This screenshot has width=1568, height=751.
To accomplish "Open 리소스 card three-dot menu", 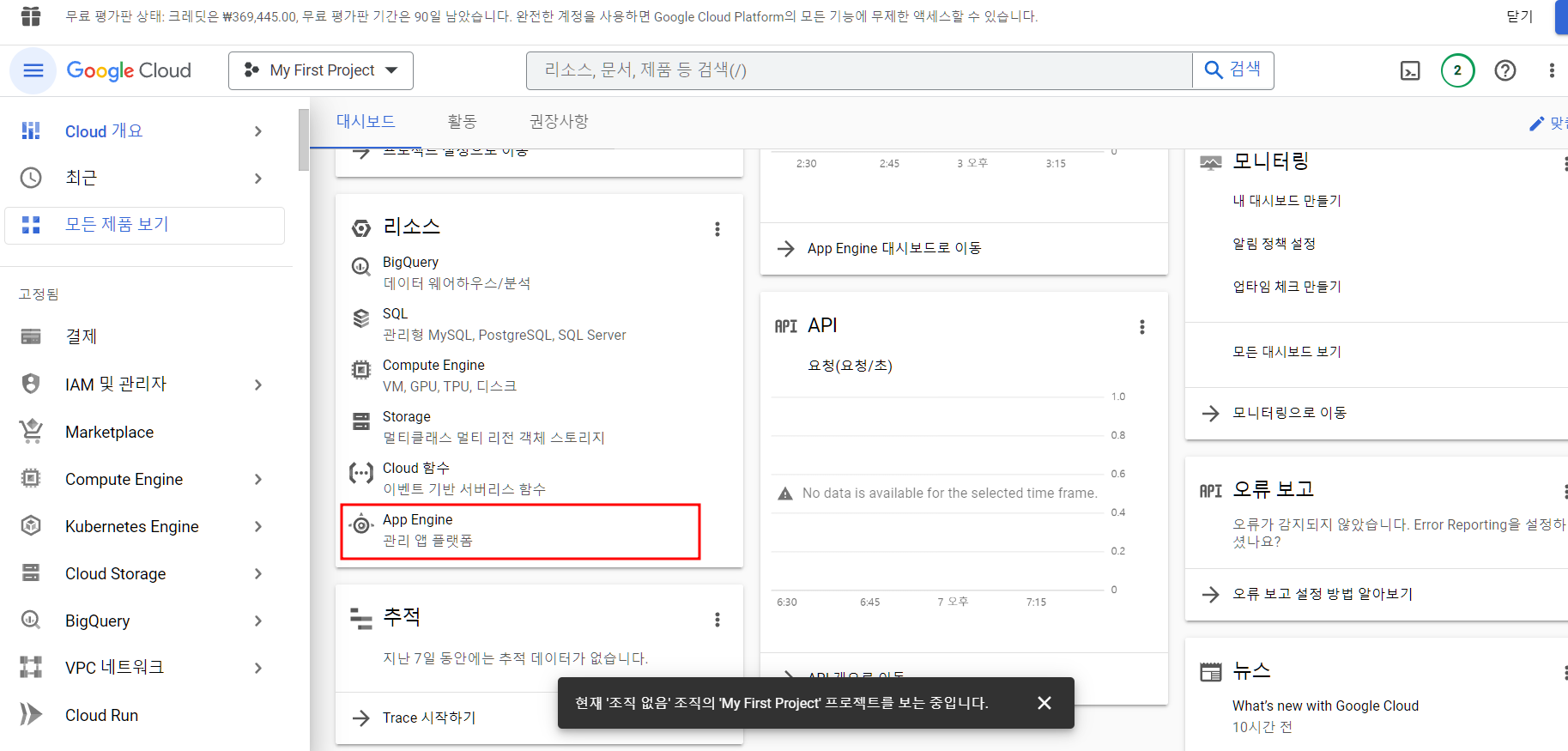I will pyautogui.click(x=717, y=229).
